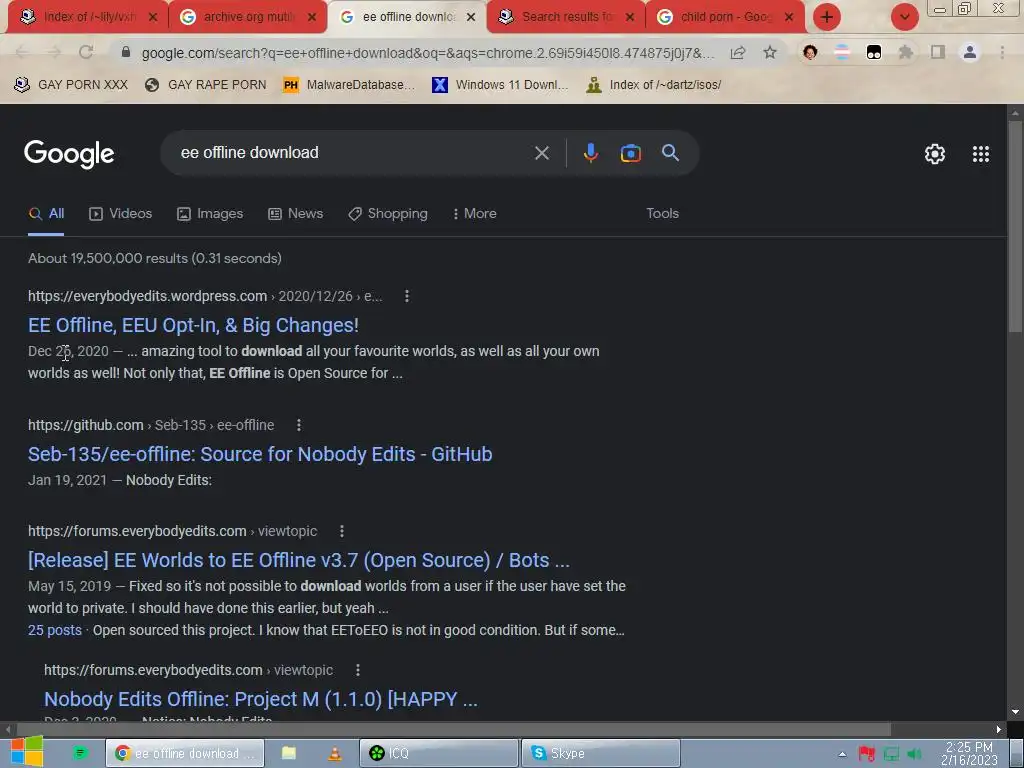Open options for the first forums.everybodyedits.com result
The height and width of the screenshot is (768, 1024).
click(342, 531)
